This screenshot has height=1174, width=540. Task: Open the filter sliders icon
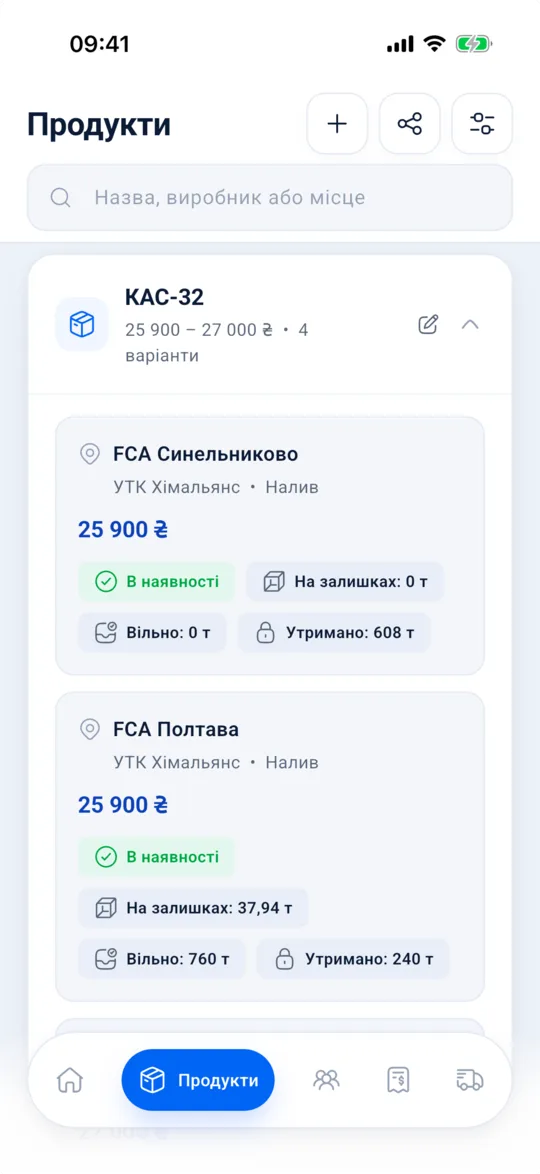click(482, 124)
